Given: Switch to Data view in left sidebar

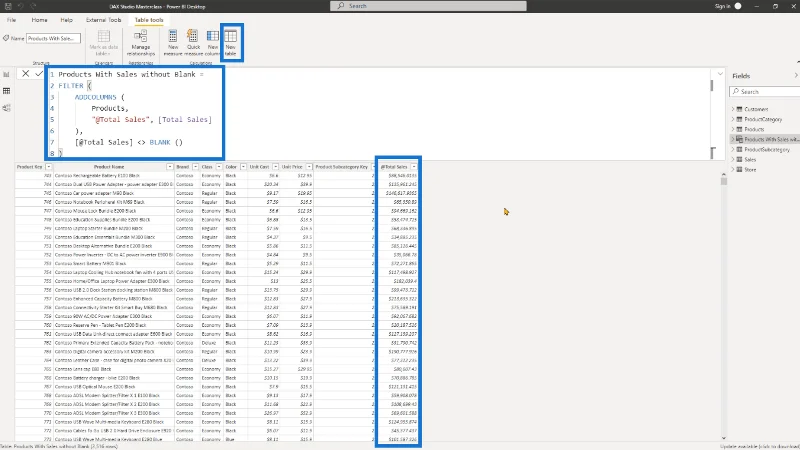Looking at the screenshot, I should click(x=7, y=91).
